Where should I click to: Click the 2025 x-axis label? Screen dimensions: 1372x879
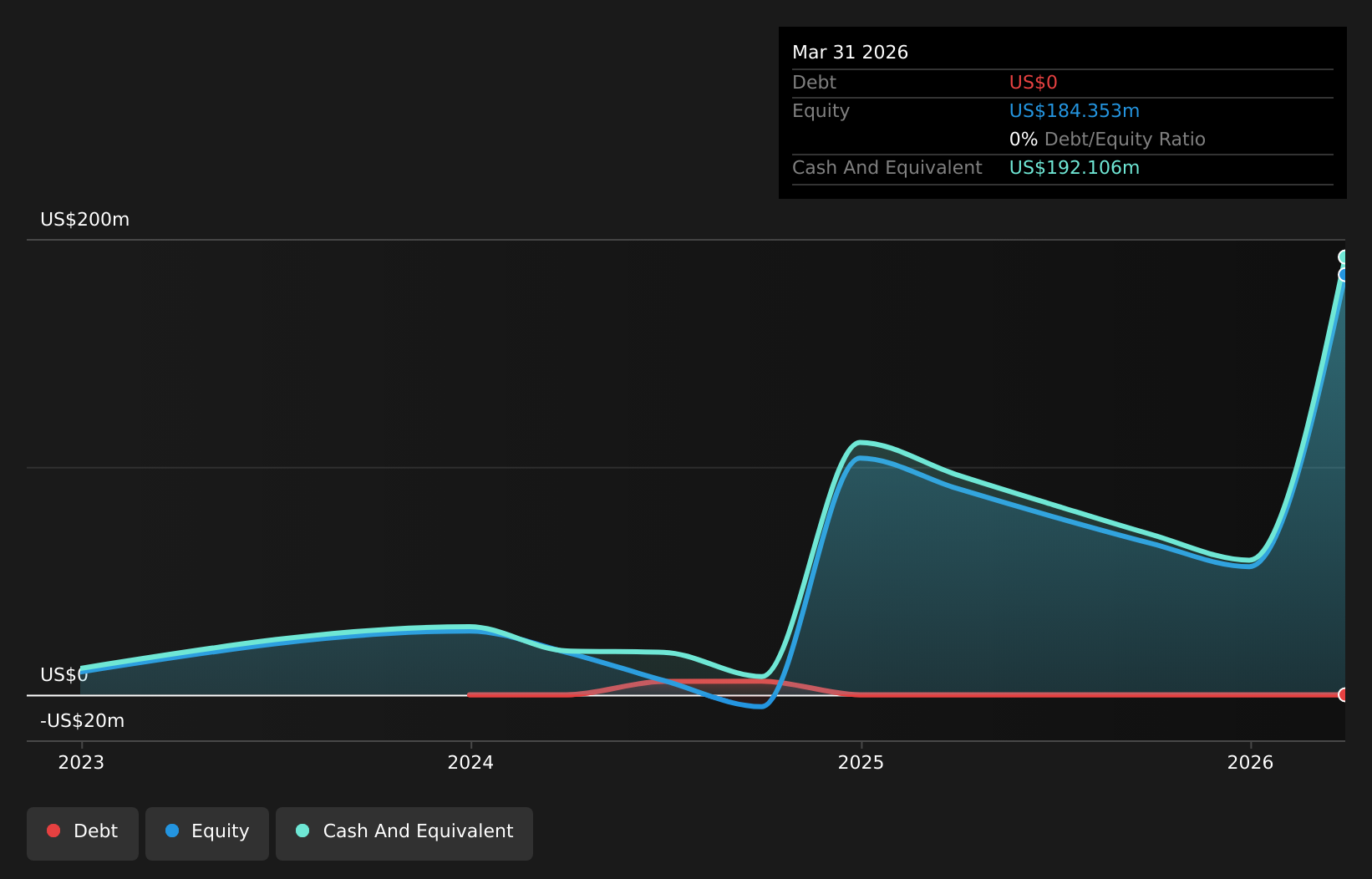861,762
